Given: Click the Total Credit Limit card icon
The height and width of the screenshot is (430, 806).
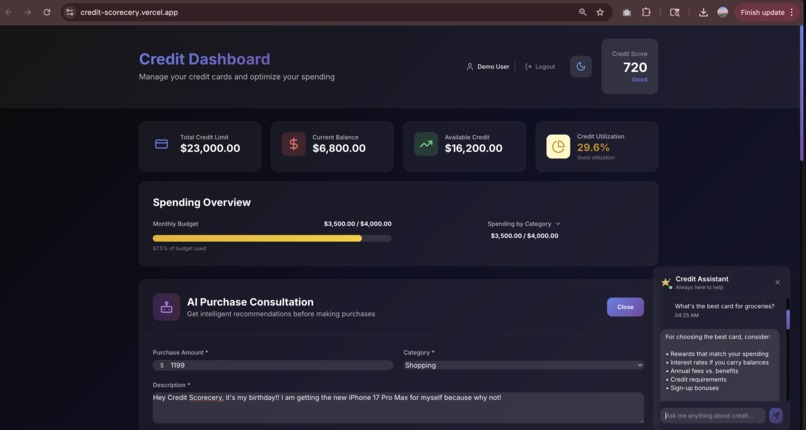Looking at the screenshot, I should click(161, 144).
